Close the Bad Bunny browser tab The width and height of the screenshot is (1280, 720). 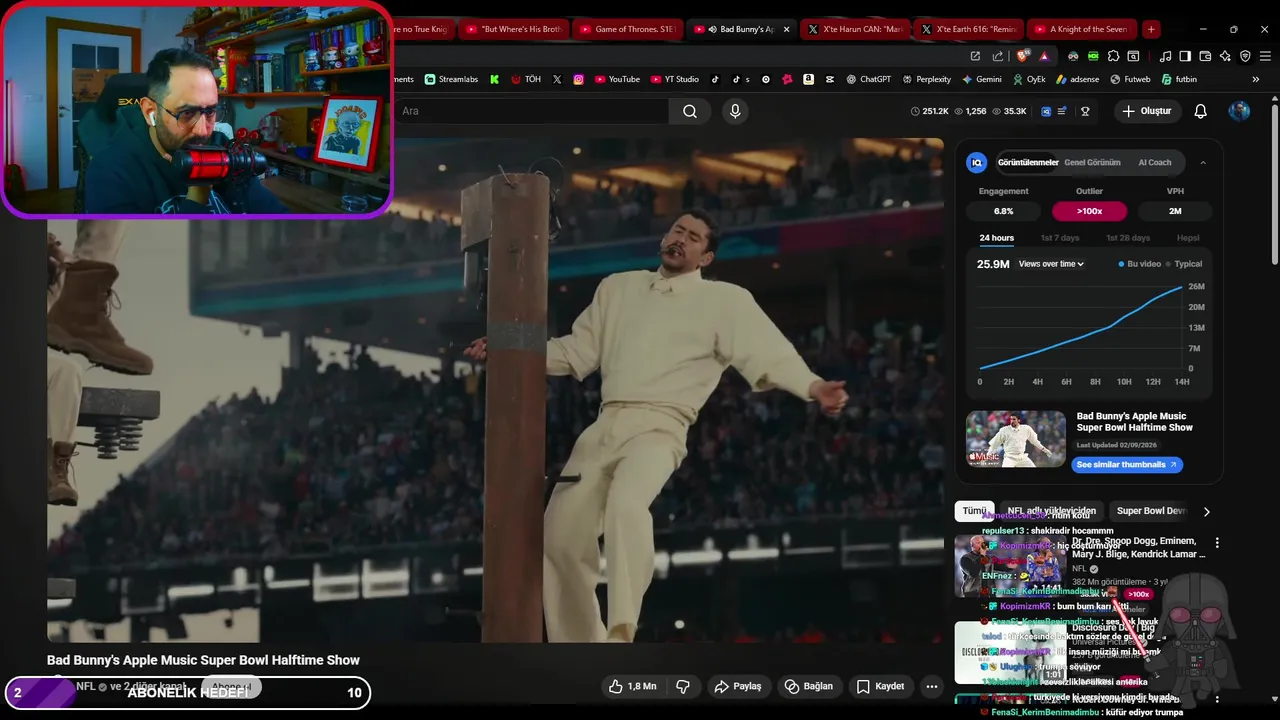coord(786,29)
